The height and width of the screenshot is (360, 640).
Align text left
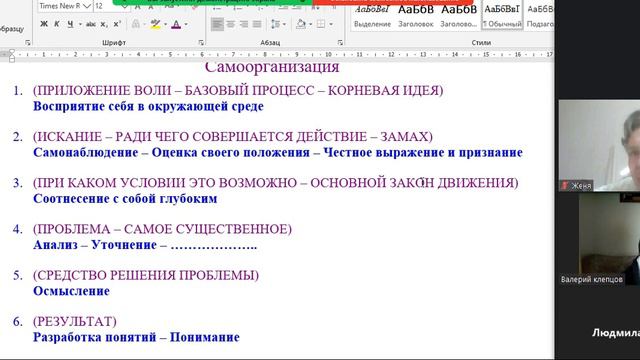217,24
